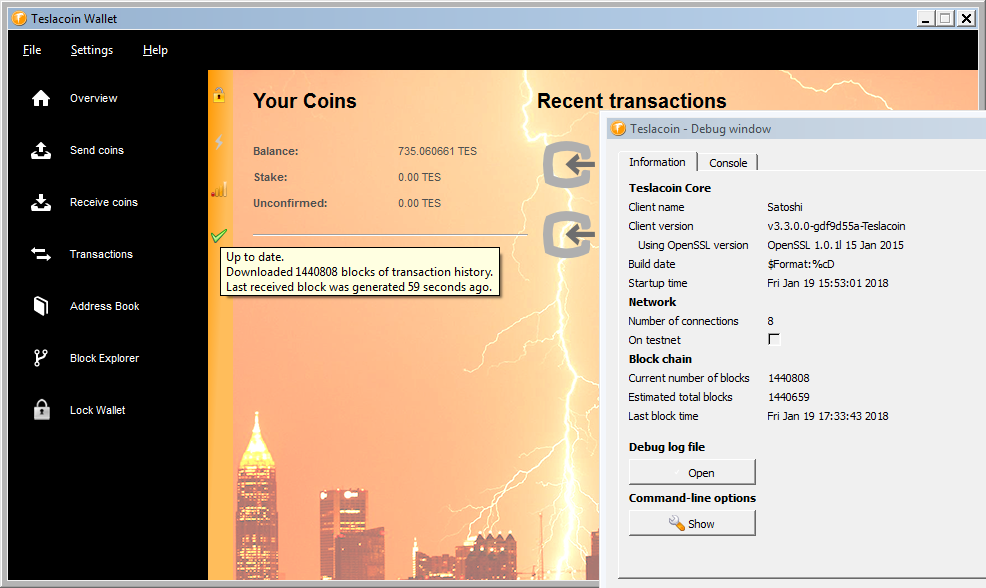Open the Transactions page
986x588 pixels.
point(101,254)
